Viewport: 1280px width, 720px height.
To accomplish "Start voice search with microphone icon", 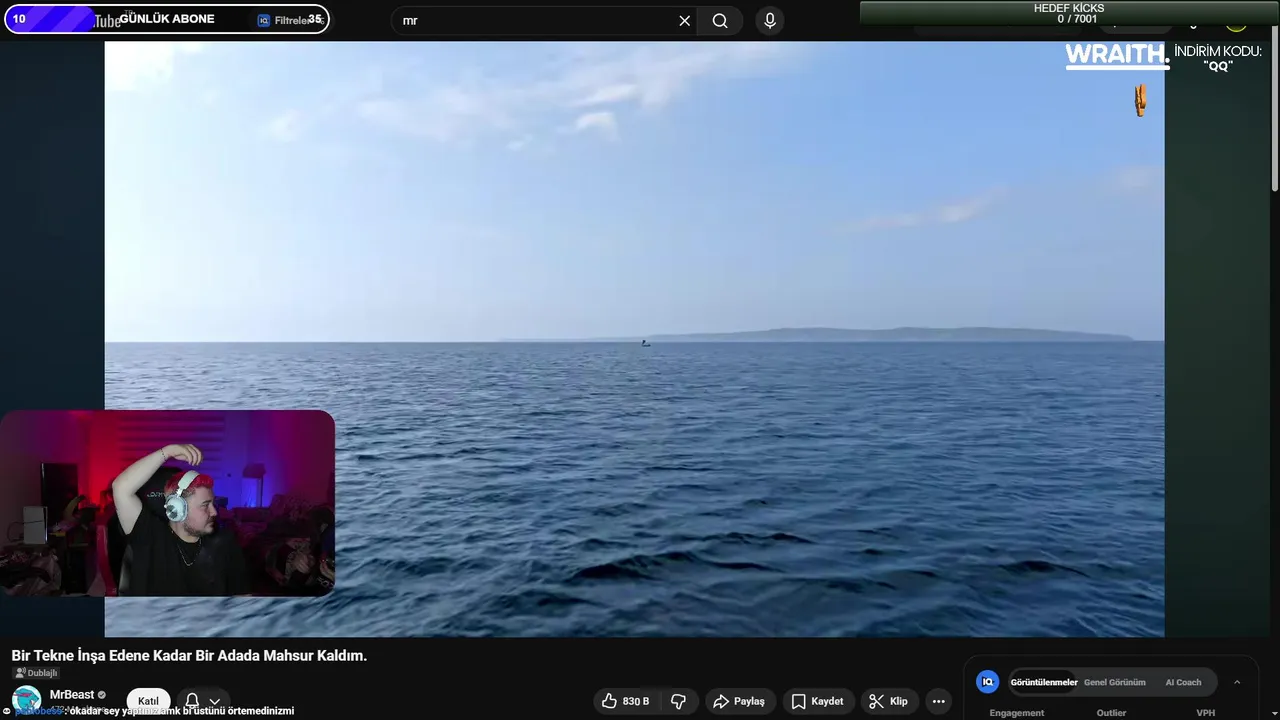I will click(x=770, y=21).
